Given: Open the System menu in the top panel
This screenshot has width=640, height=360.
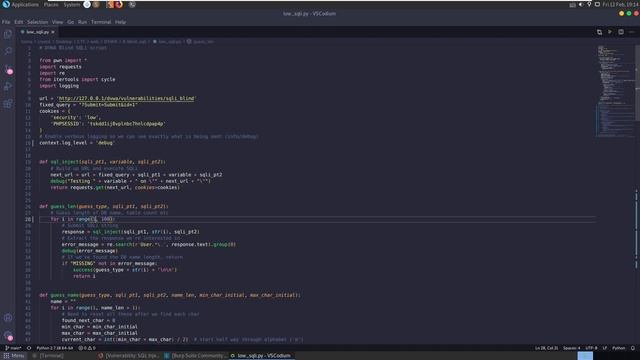Looking at the screenshot, I should [x=72, y=4].
